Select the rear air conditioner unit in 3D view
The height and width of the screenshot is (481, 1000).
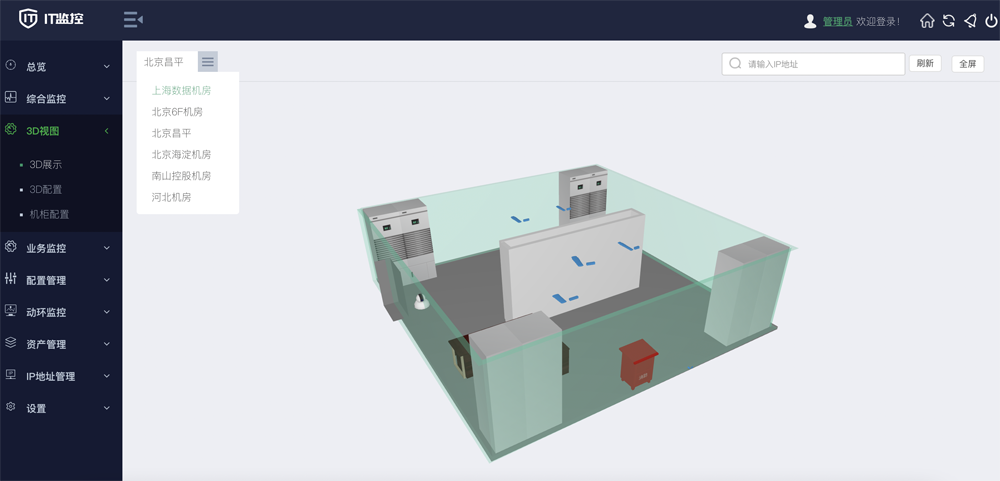pyautogui.click(x=583, y=195)
